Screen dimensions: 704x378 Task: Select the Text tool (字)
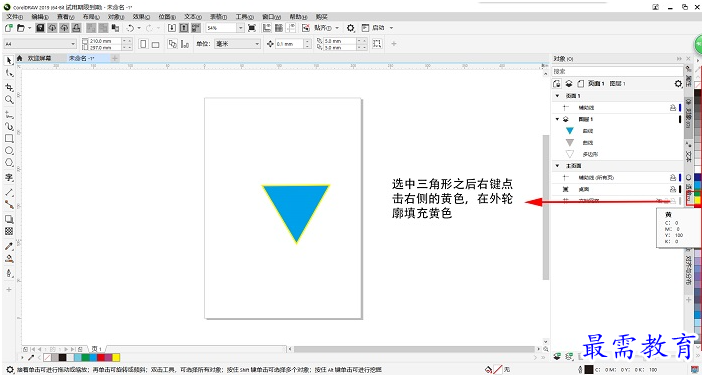coord(9,178)
